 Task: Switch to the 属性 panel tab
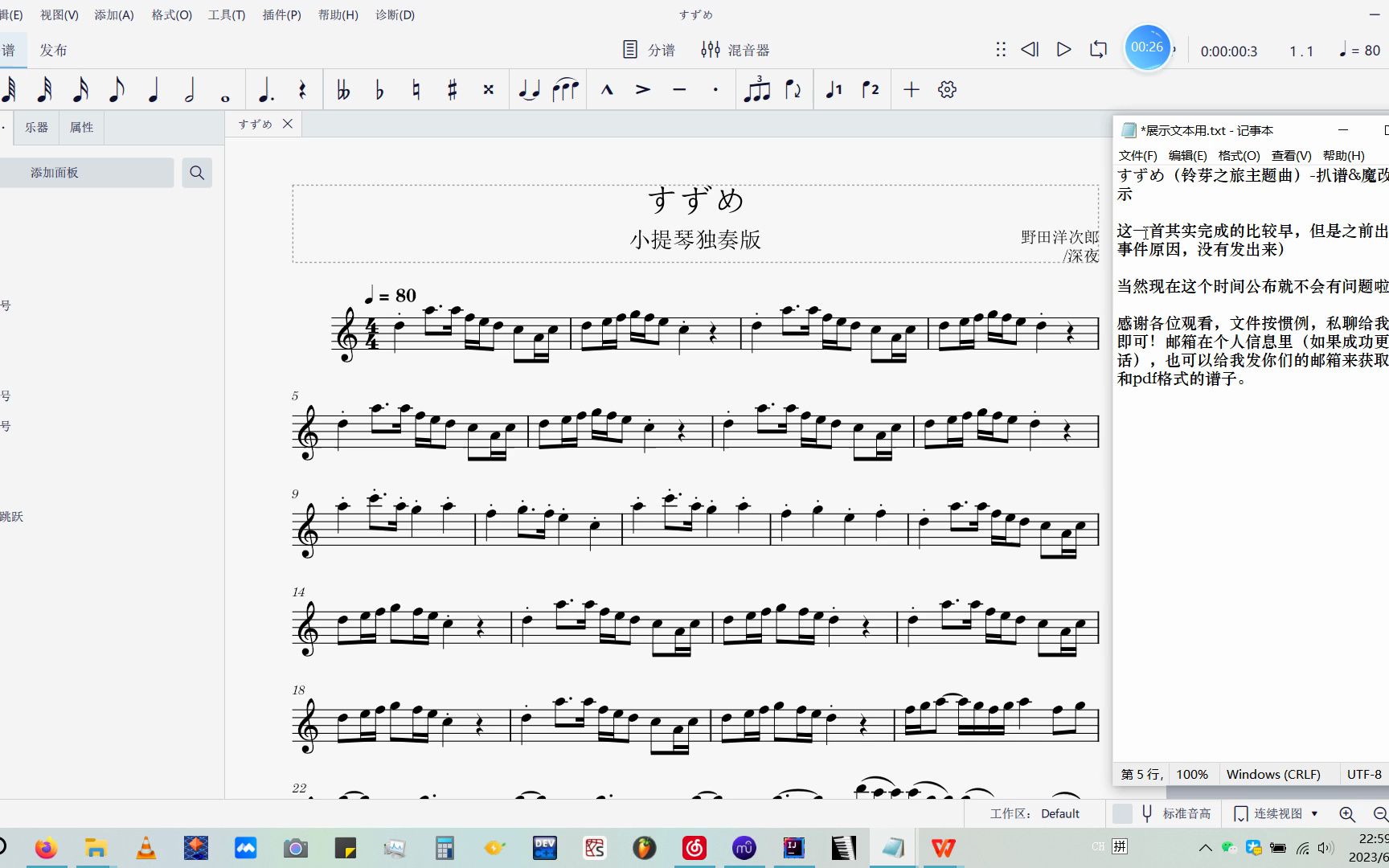(81, 127)
